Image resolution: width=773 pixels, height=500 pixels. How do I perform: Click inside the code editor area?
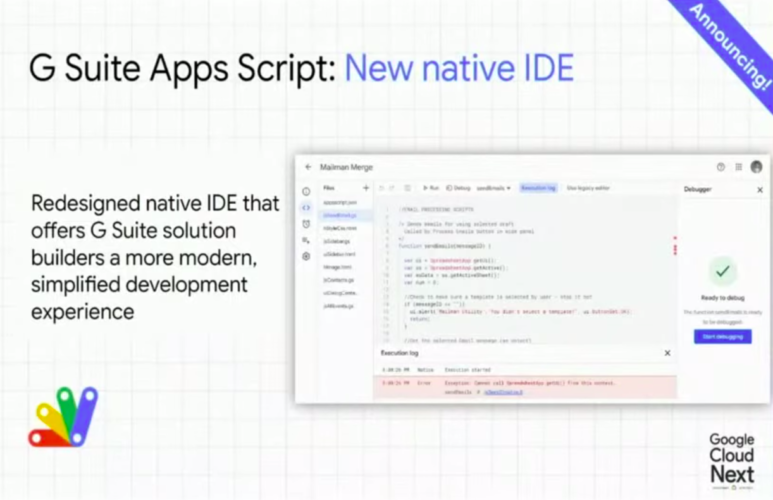click(x=524, y=271)
